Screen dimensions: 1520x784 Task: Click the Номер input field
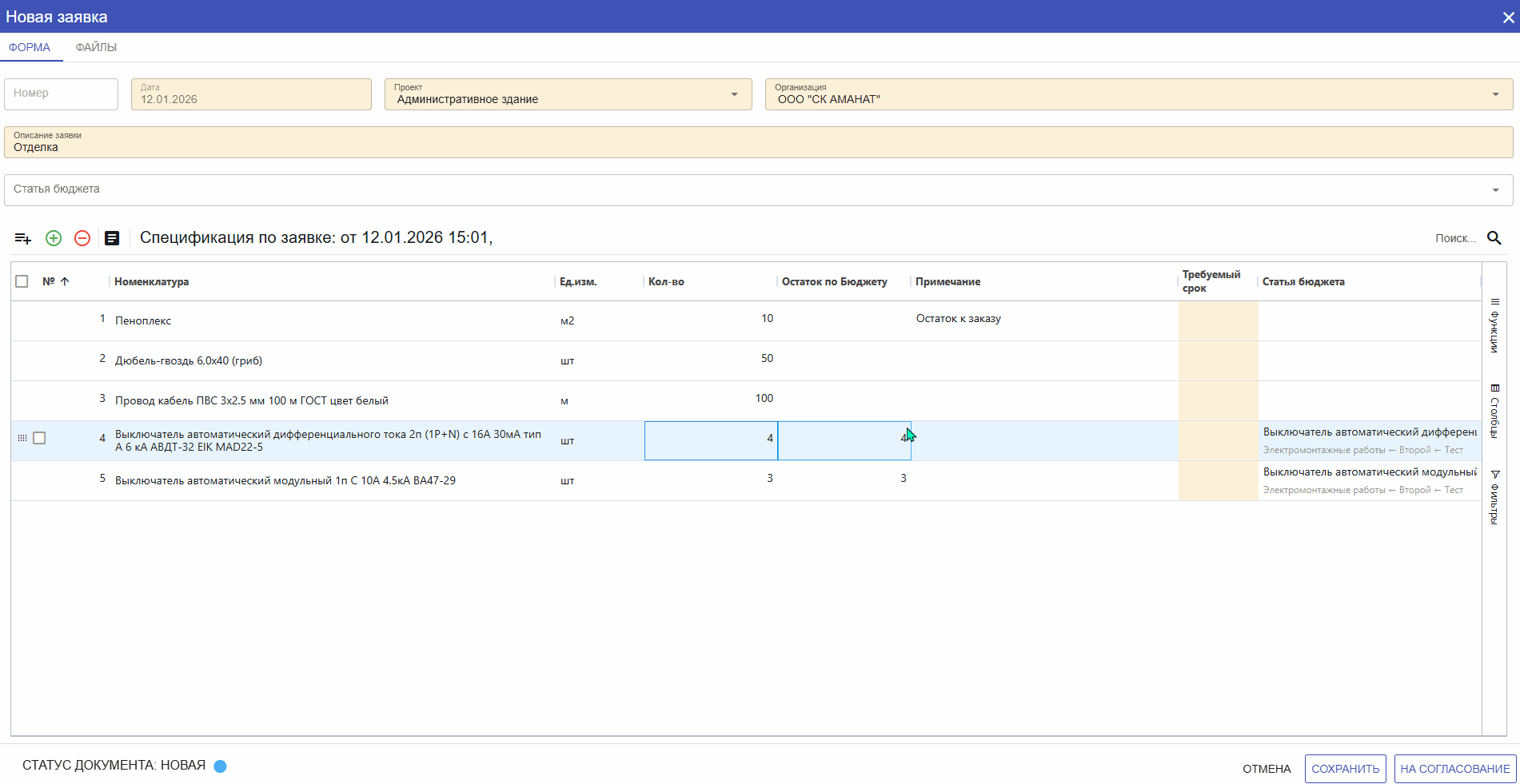61,94
